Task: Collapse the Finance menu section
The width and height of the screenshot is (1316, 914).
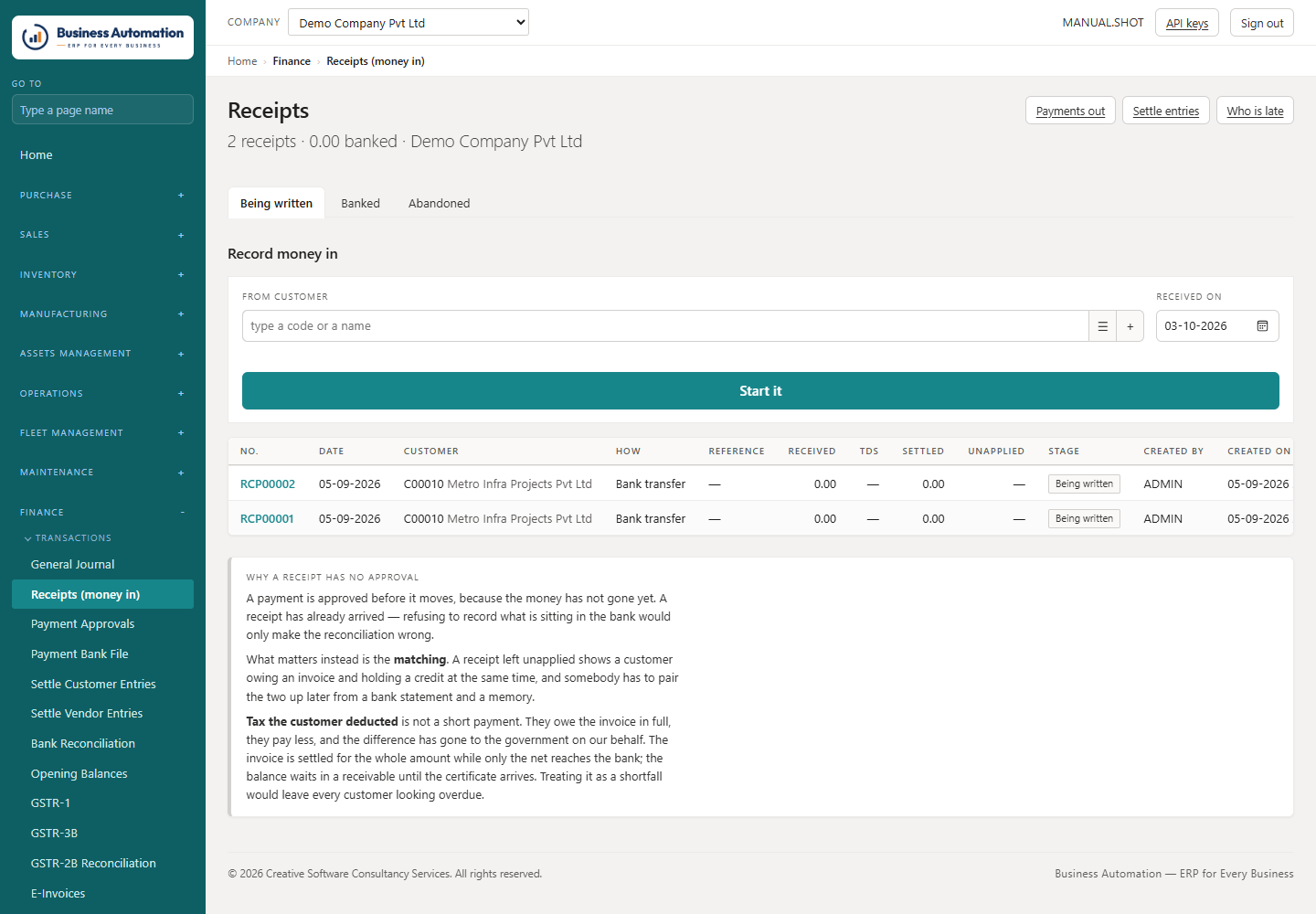Action: (x=102, y=513)
